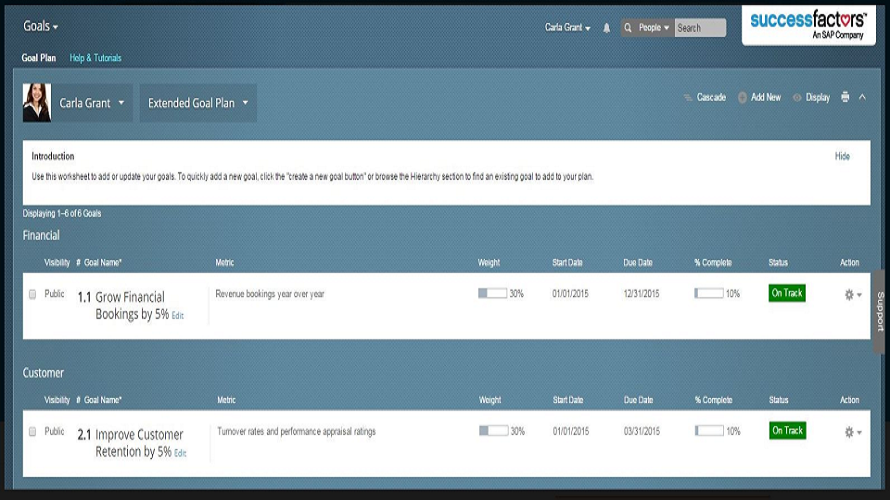Click the print icon in goal toolbar
The image size is (890, 500).
pos(845,97)
